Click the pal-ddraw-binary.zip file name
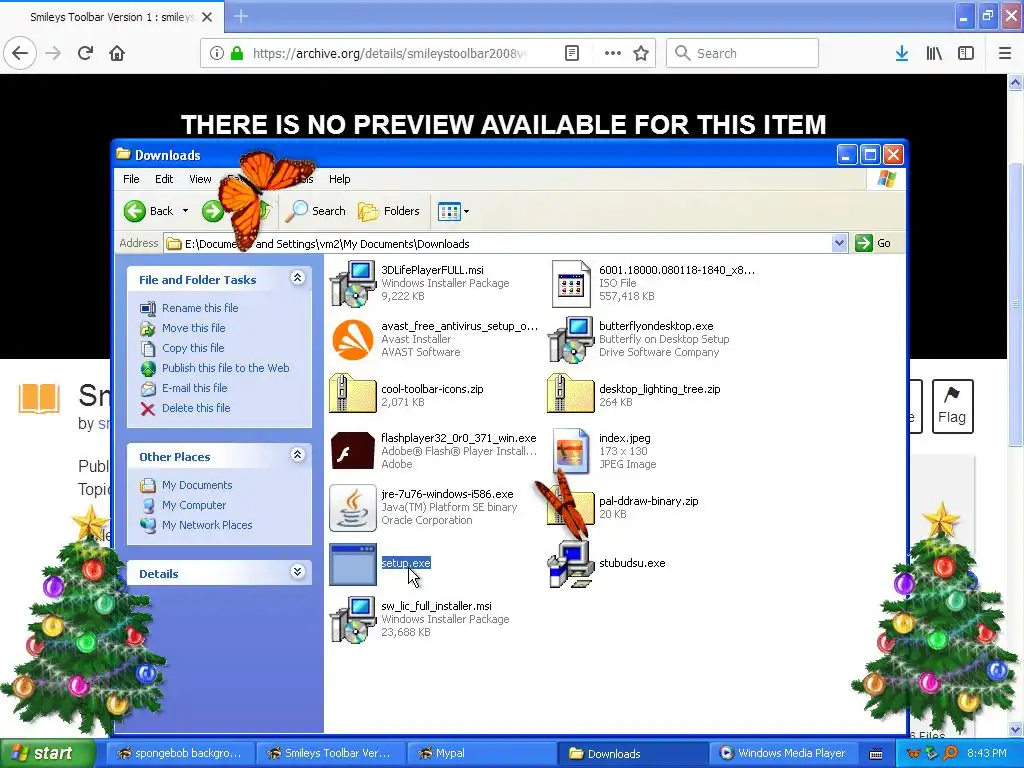 [648, 501]
